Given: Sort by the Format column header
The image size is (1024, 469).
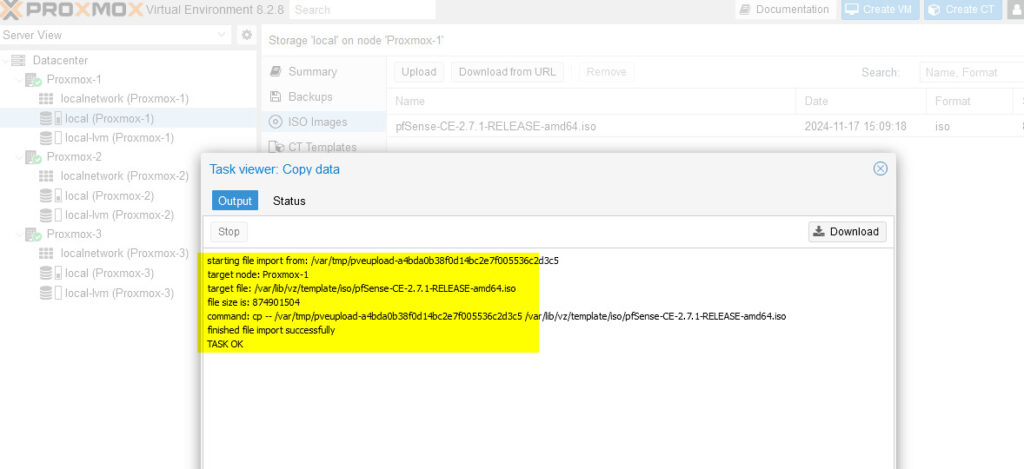Looking at the screenshot, I should [x=969, y=101].
